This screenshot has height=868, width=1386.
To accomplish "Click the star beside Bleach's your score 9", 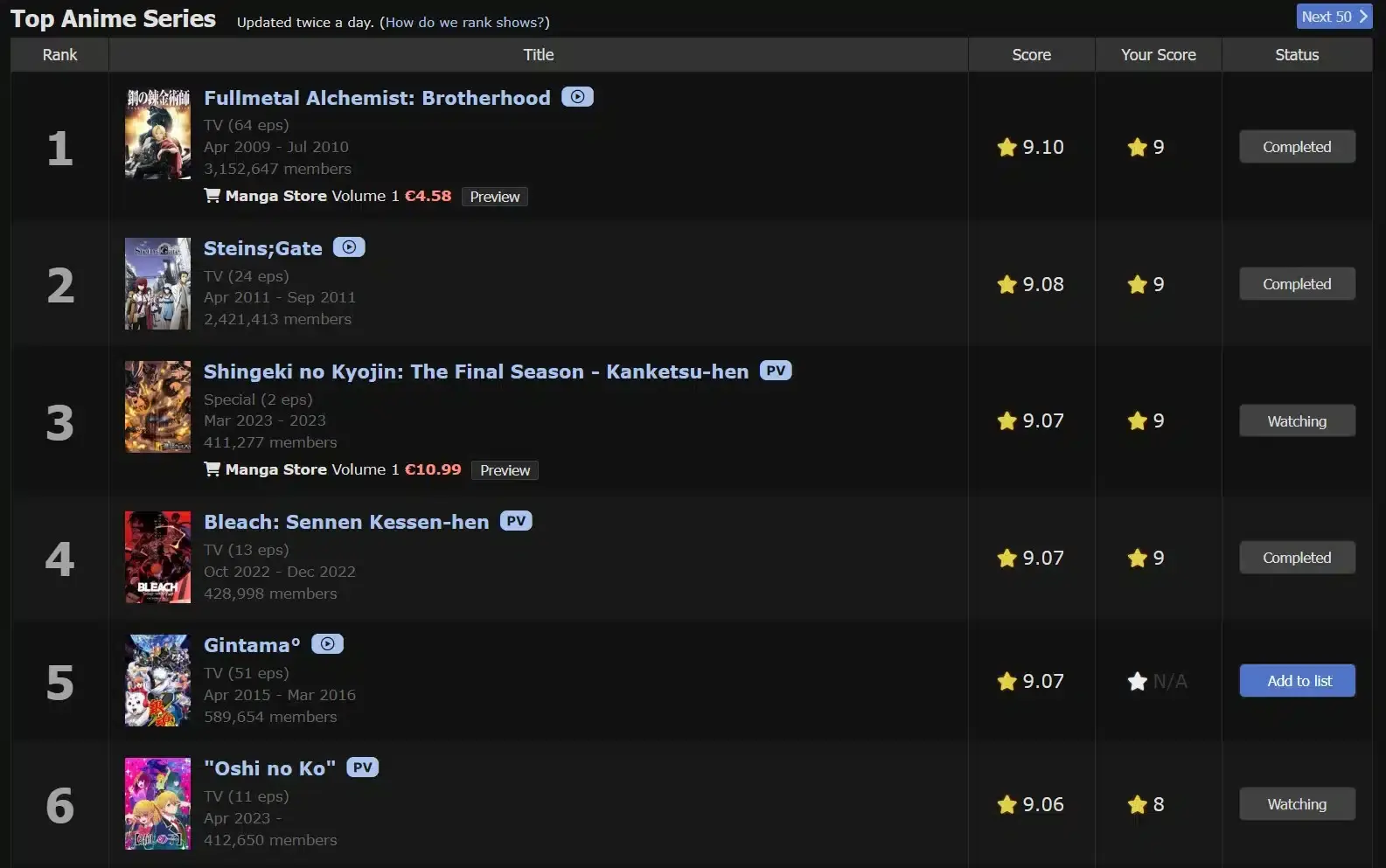I will (1138, 558).
